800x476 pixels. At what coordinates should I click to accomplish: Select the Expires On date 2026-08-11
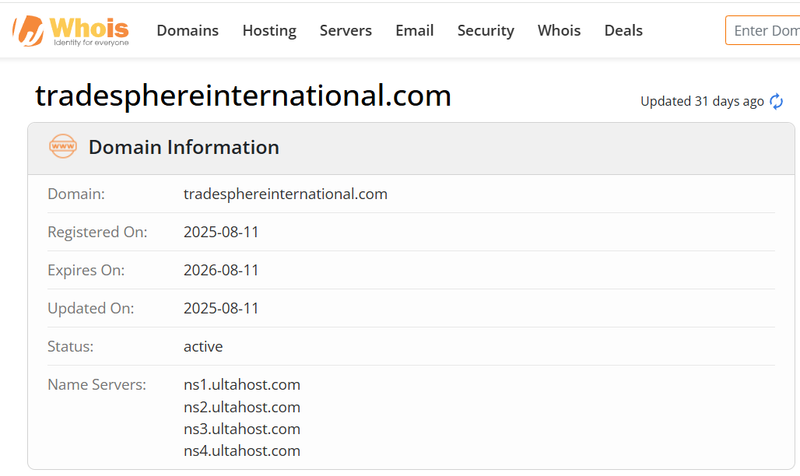tap(221, 270)
